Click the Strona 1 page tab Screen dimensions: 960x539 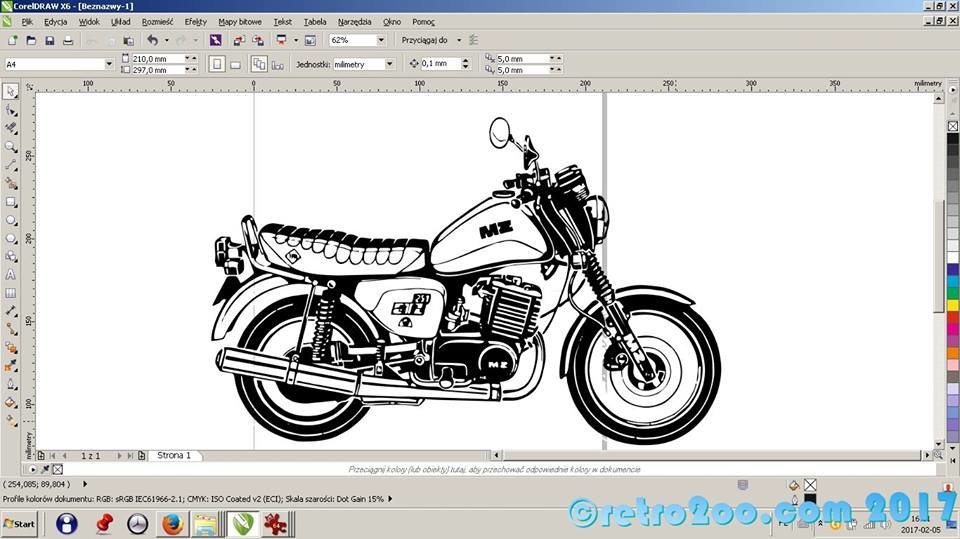pyautogui.click(x=173, y=455)
